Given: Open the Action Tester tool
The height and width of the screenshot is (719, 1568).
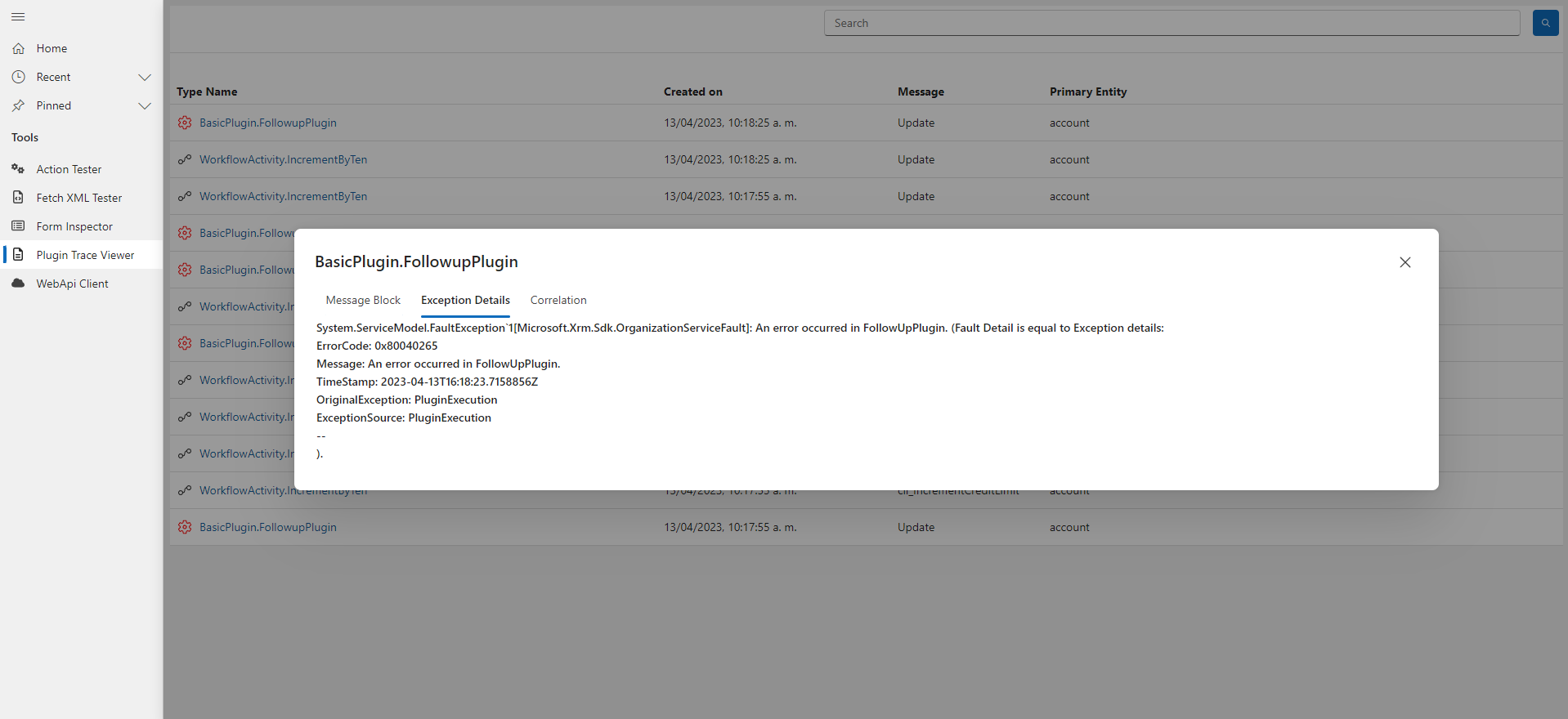Looking at the screenshot, I should [x=69, y=169].
